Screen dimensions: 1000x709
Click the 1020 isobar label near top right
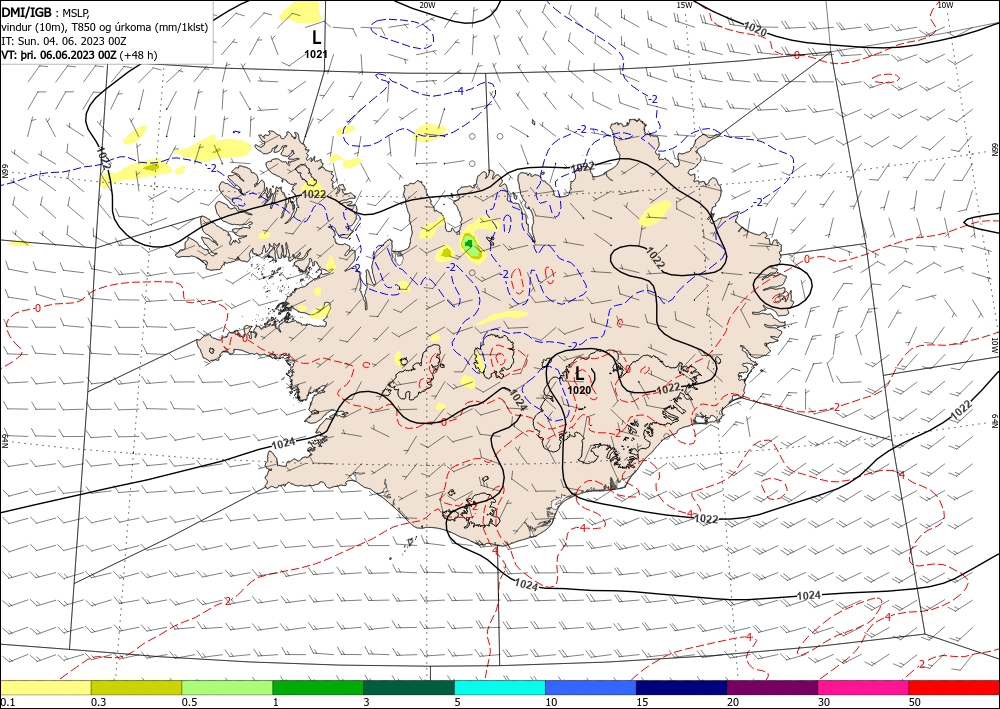tap(755, 28)
